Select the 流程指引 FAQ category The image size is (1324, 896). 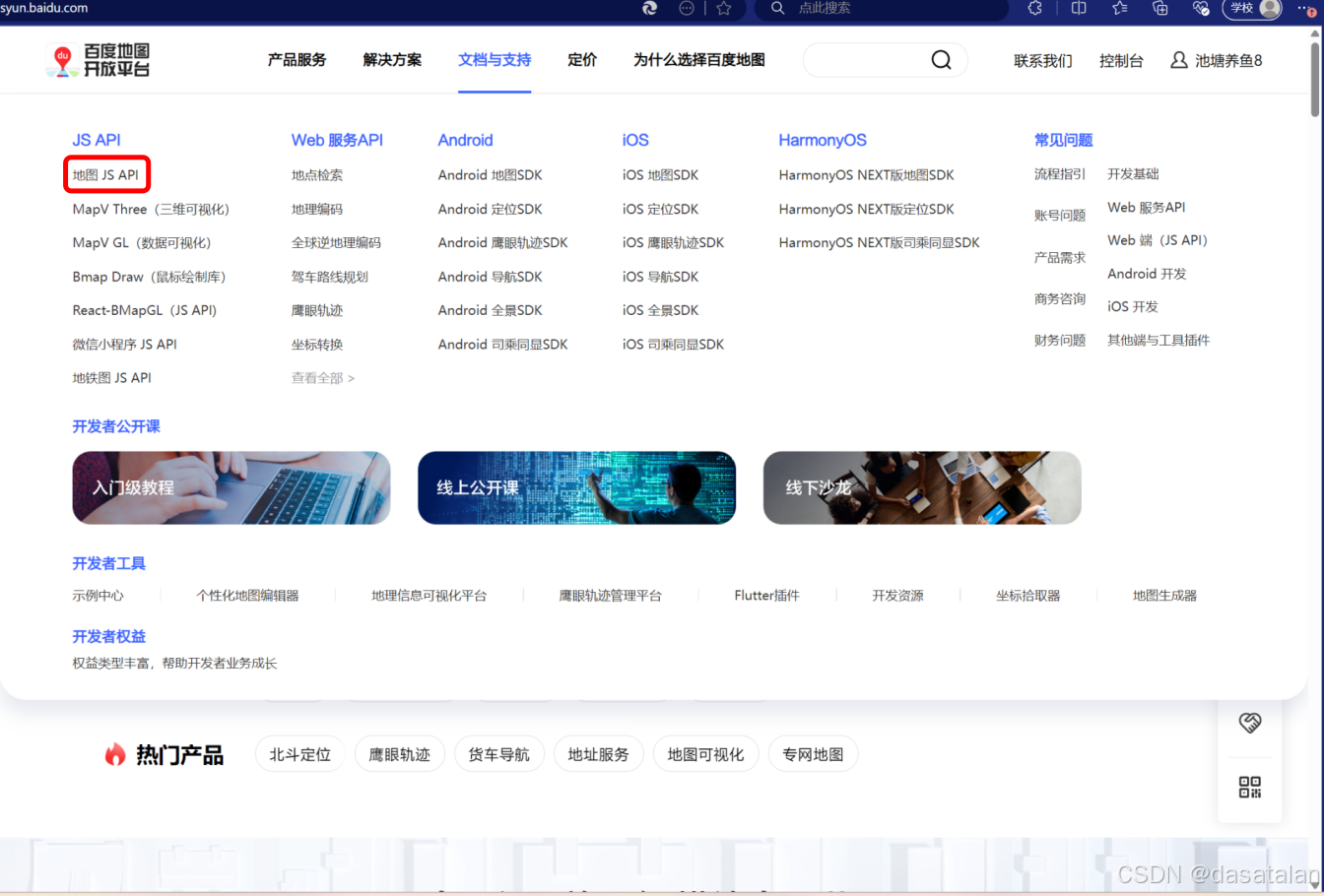coord(1060,174)
